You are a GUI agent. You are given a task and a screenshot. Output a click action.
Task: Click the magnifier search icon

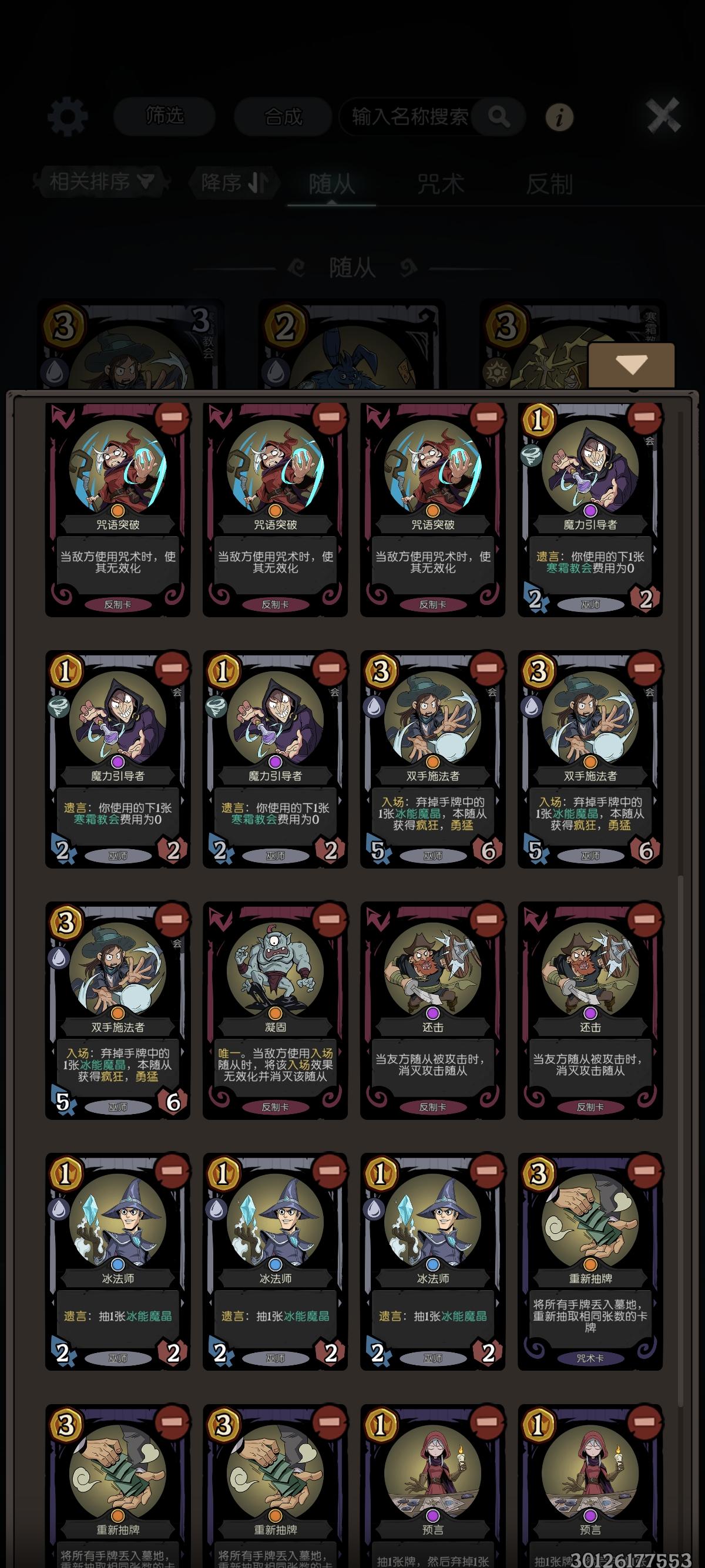tap(499, 116)
